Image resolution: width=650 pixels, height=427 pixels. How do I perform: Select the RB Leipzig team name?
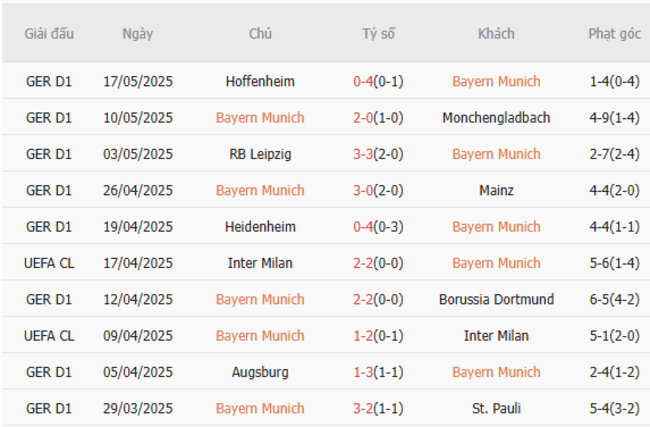coord(260,154)
